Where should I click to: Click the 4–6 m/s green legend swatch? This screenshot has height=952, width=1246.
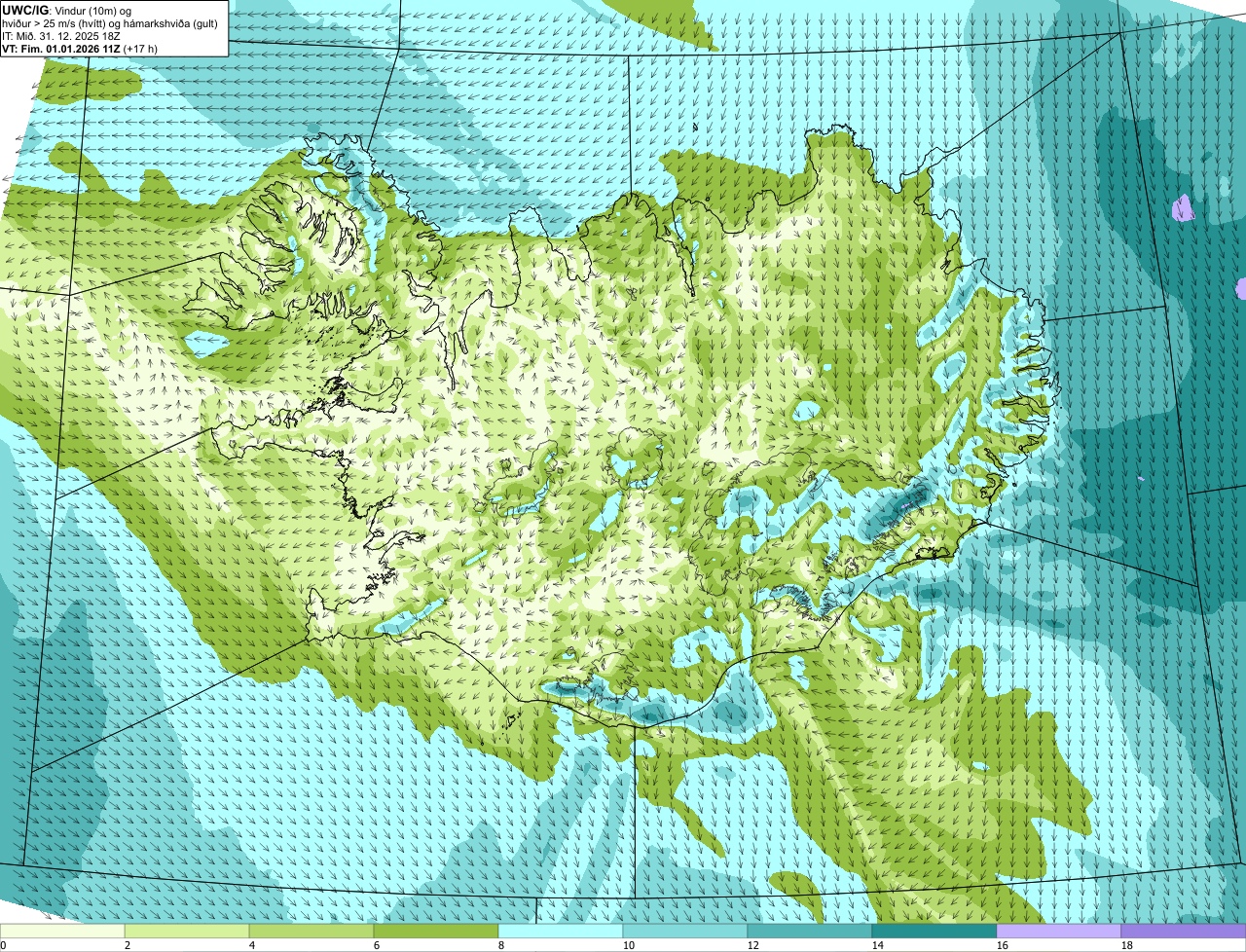click(311, 931)
